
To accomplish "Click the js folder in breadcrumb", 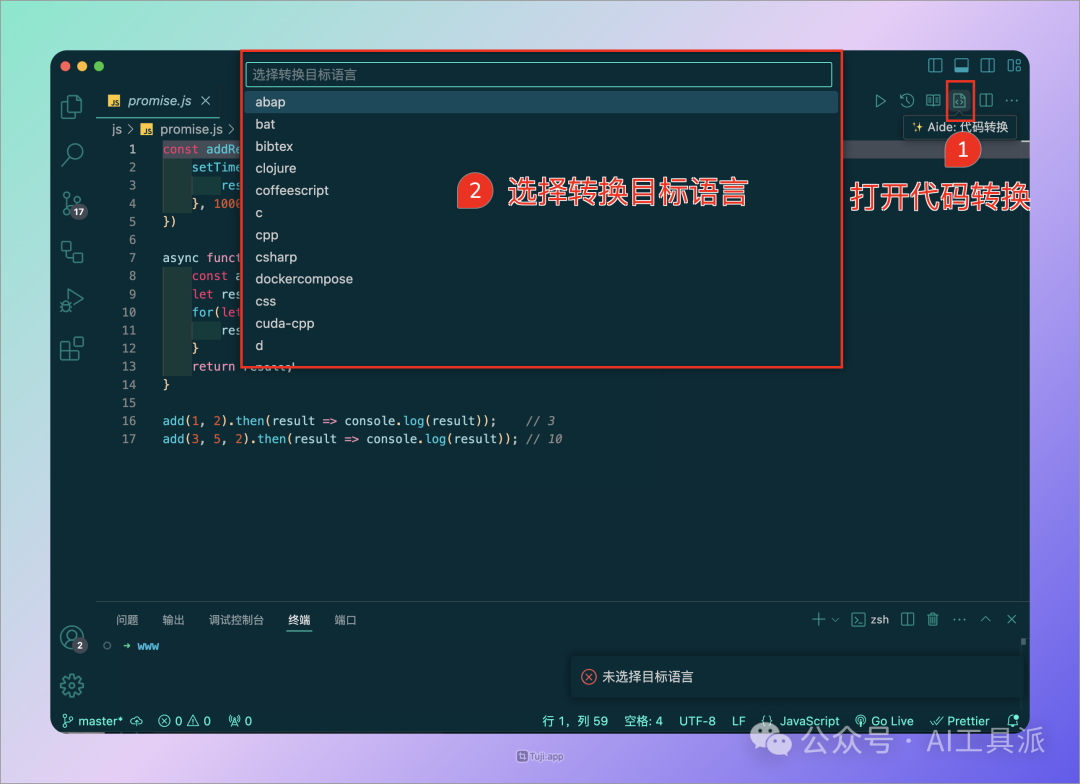I will [x=116, y=130].
